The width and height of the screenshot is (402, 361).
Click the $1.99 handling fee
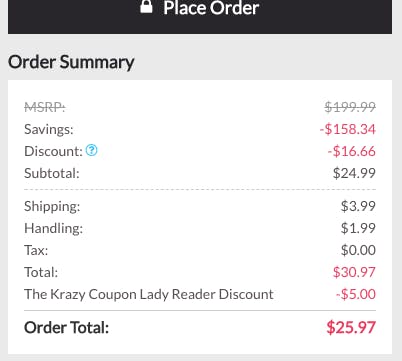[x=358, y=228]
